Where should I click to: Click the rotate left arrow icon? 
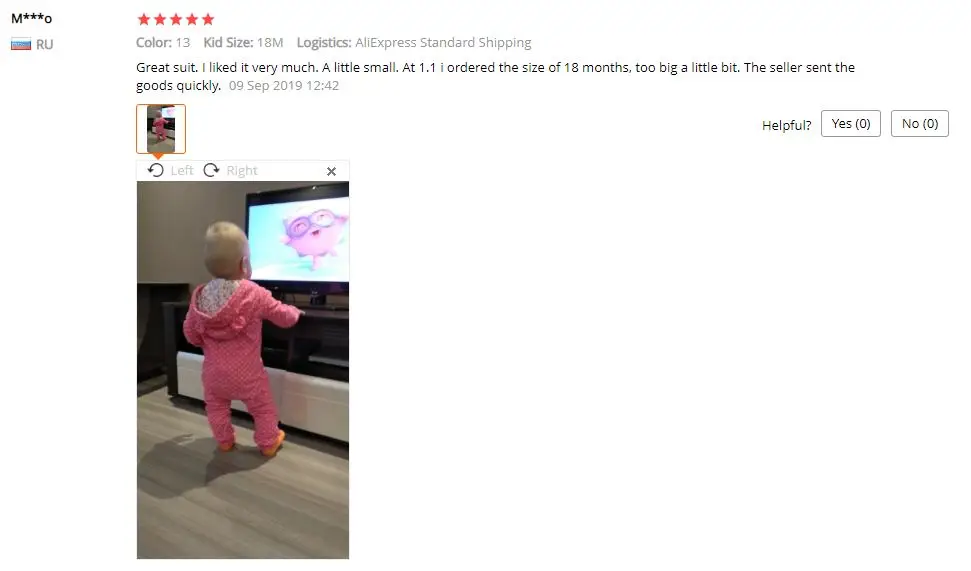pos(155,170)
